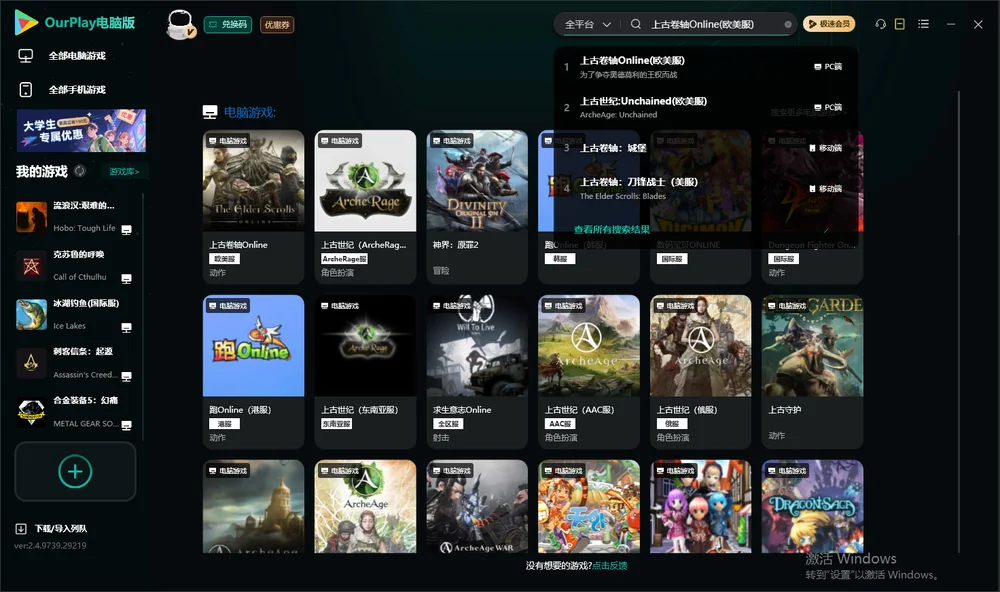Open the 下载/导入列队 download queue
Image resolution: width=1000 pixels, height=592 pixels.
point(51,529)
